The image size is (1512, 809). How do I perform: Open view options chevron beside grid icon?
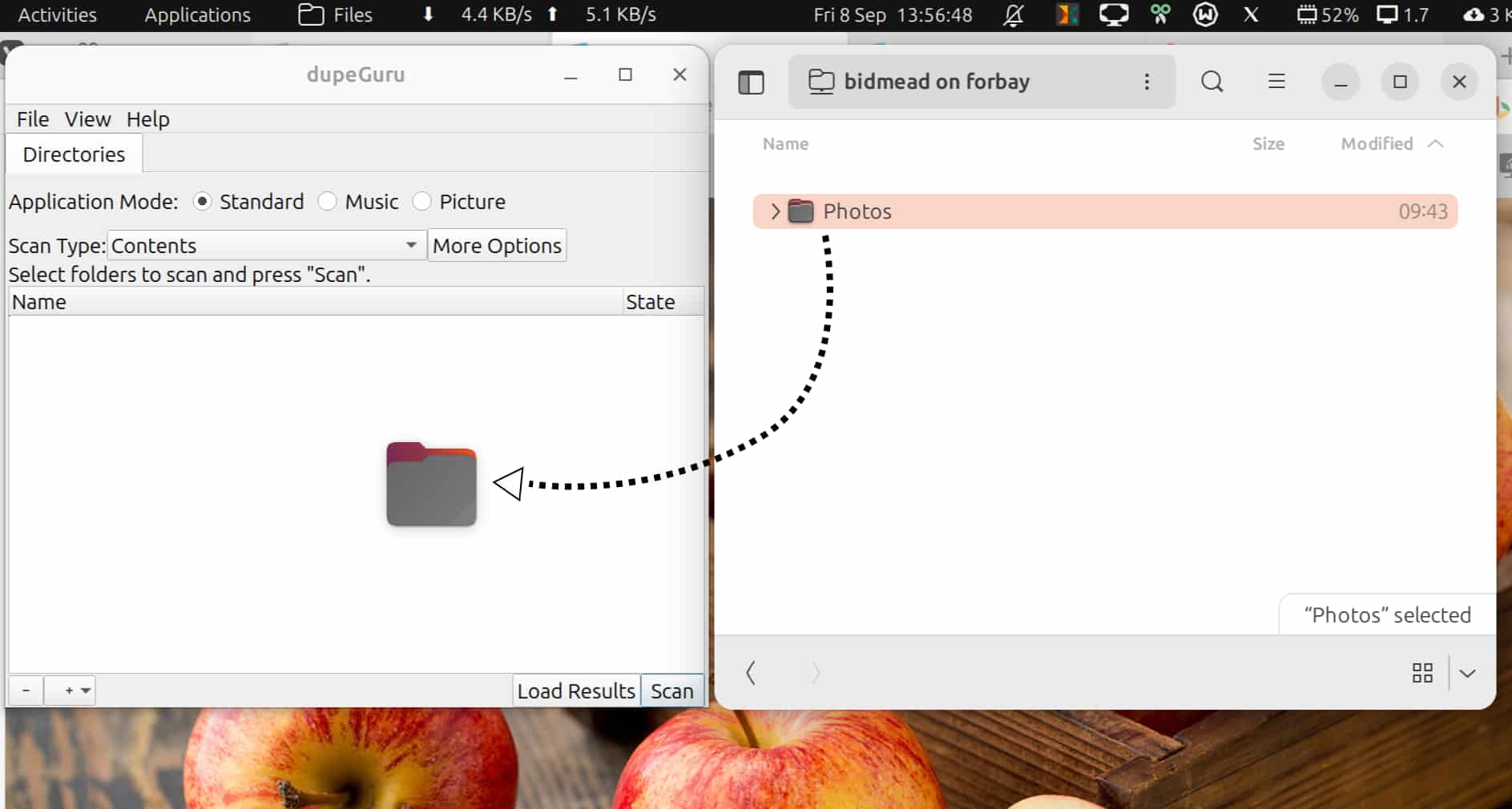pos(1467,673)
